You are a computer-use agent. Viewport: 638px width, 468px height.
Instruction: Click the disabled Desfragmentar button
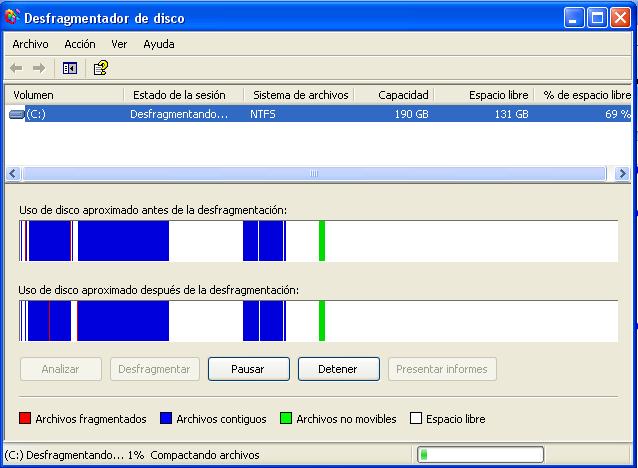[x=155, y=369]
